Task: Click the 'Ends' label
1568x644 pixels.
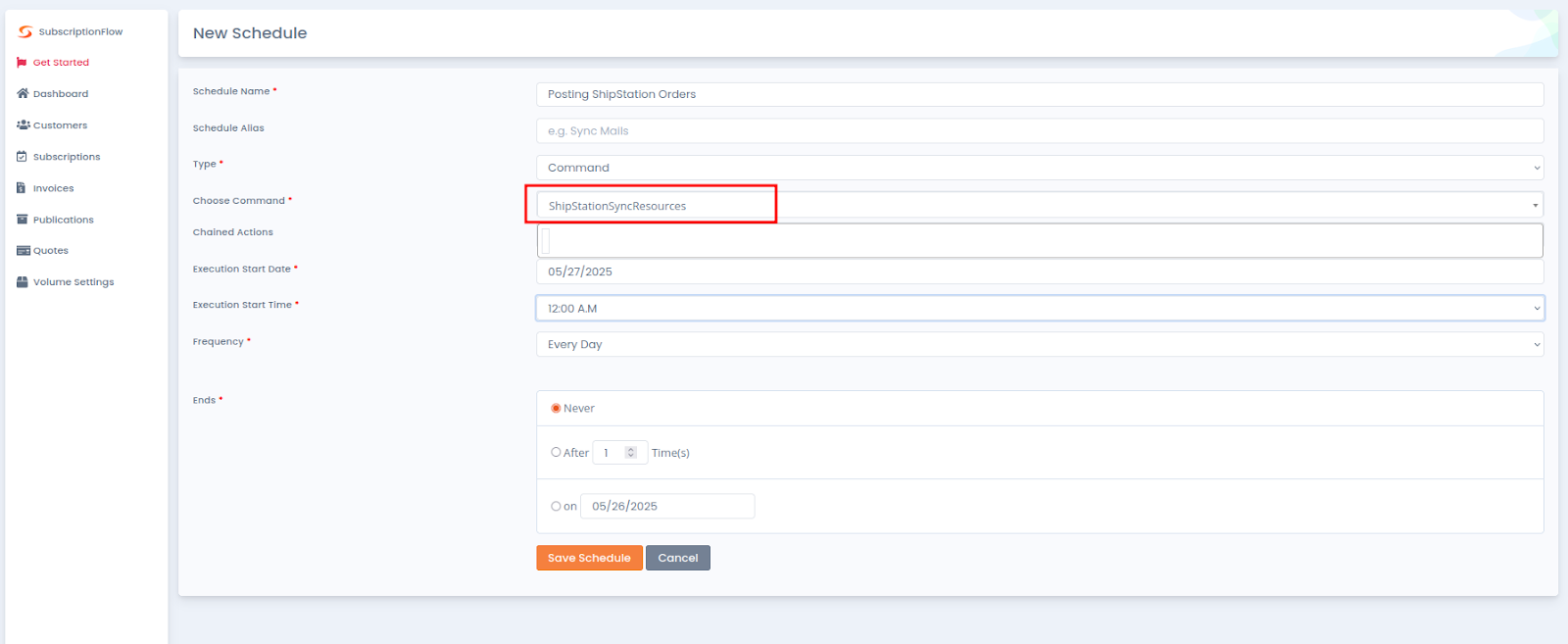Action: 204,400
